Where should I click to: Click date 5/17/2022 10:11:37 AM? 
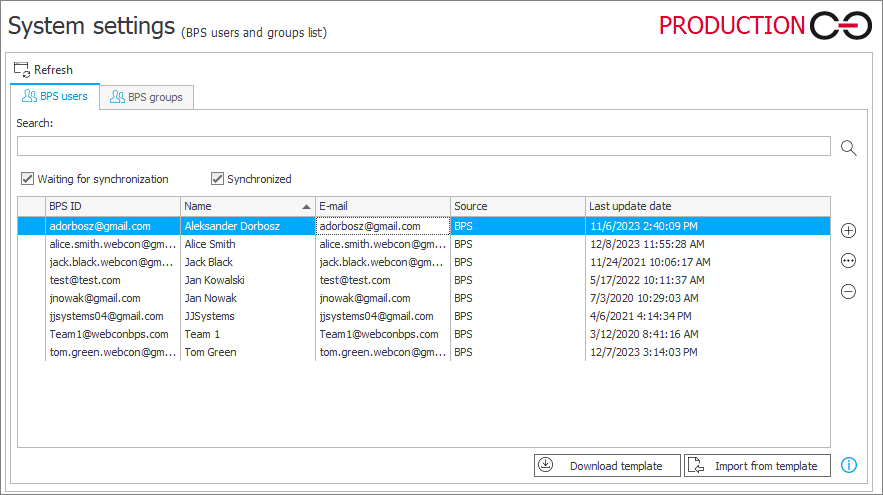pos(708,280)
